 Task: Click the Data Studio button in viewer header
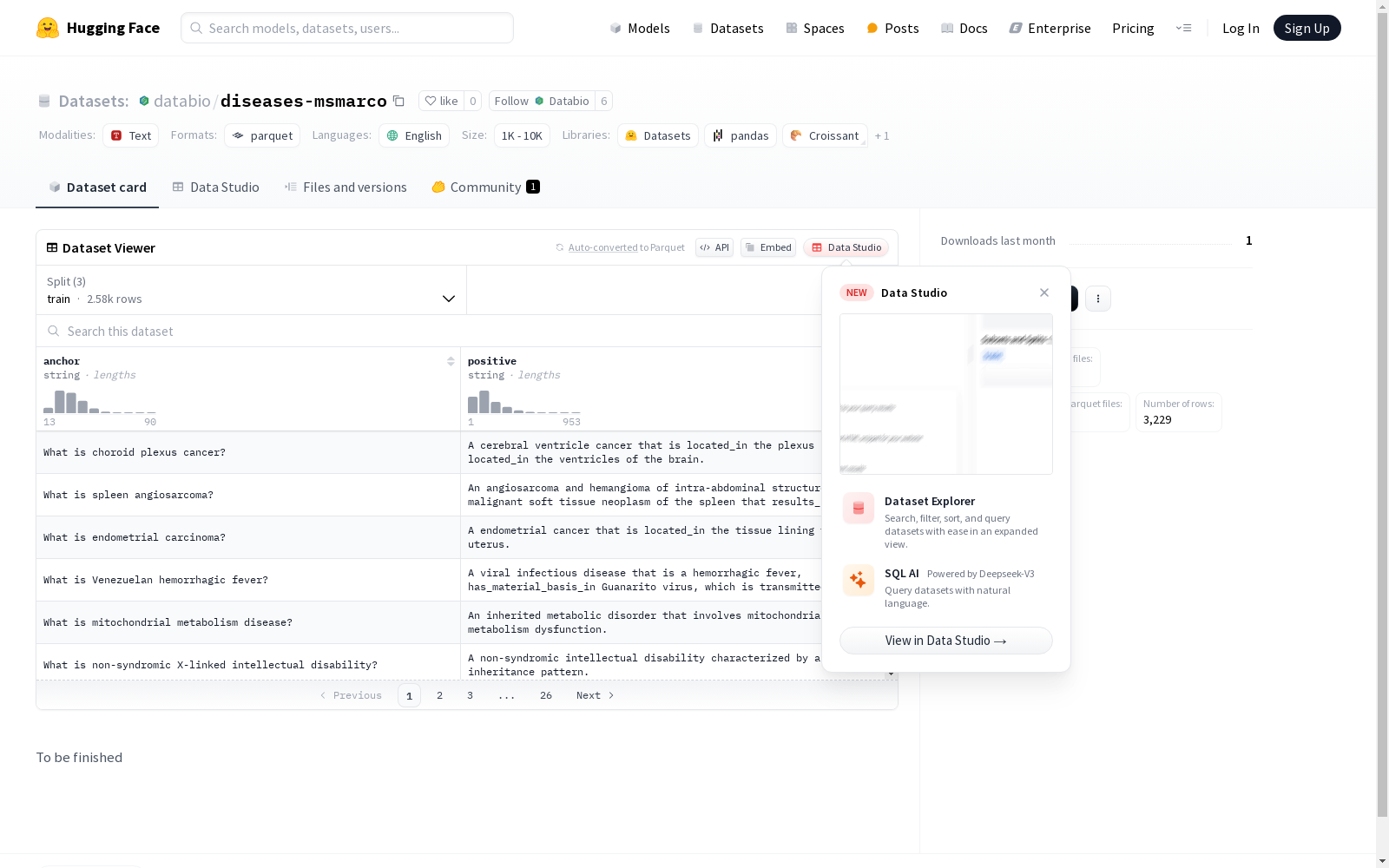(846, 247)
